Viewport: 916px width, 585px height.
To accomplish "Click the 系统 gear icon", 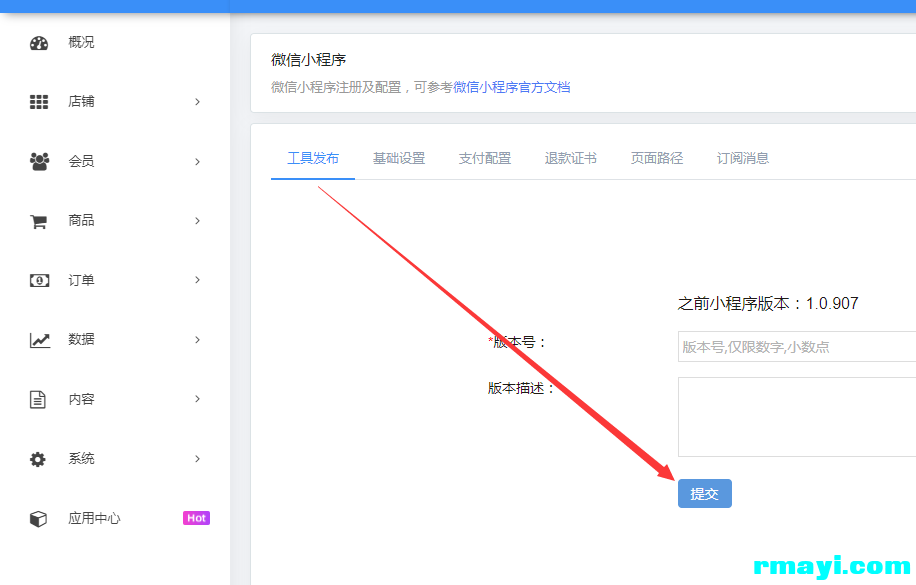I will 38,459.
